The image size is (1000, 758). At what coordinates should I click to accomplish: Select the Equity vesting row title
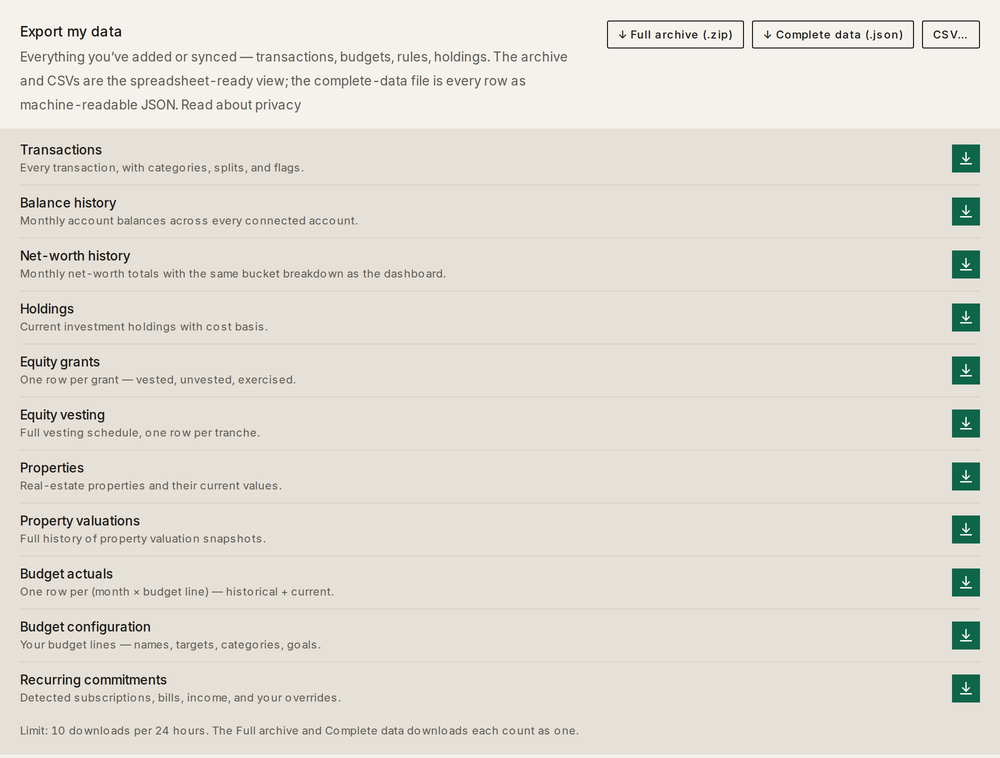[x=62, y=414]
